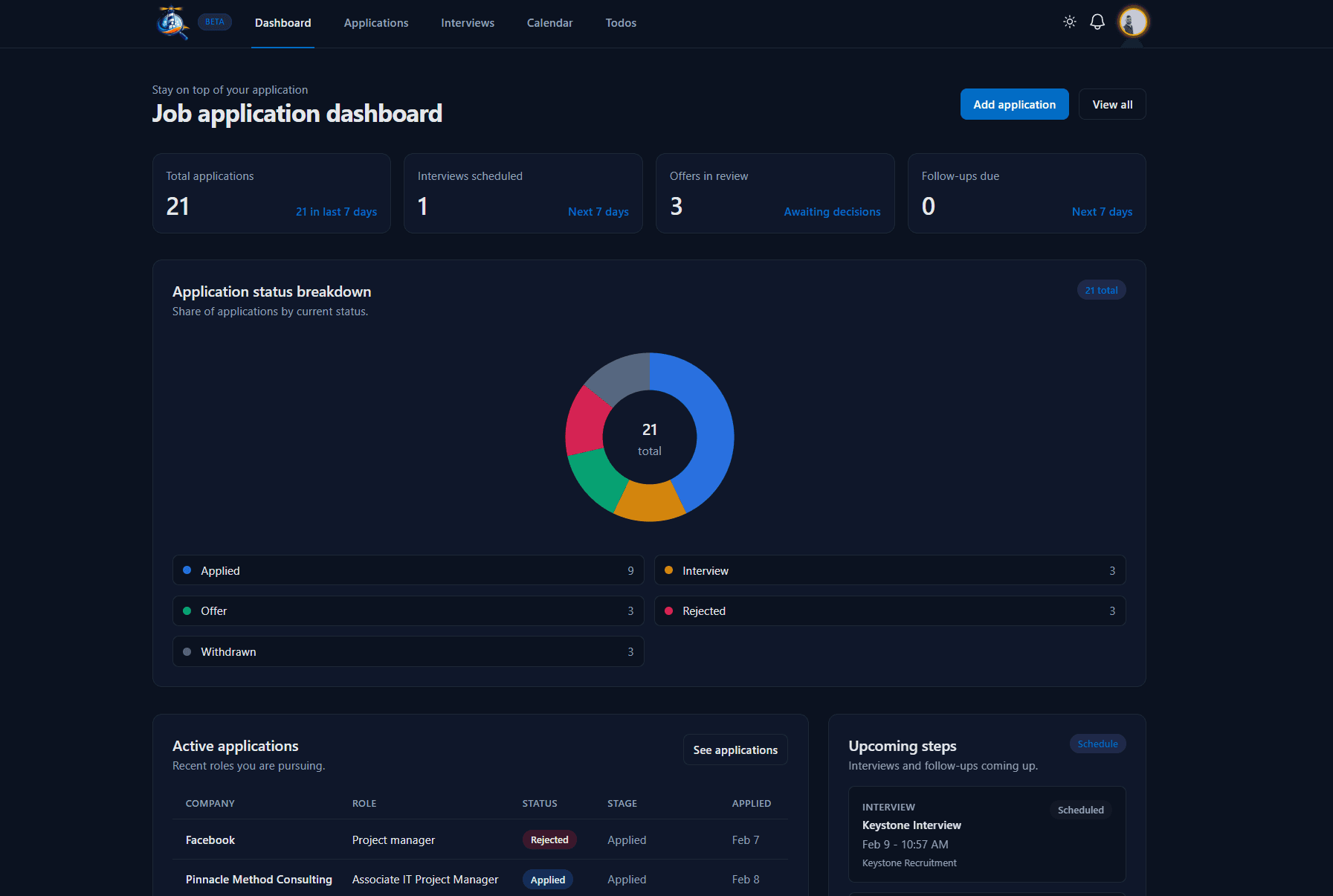This screenshot has height=896, width=1333.
Task: Click the green Offer legend dot
Action: point(187,610)
